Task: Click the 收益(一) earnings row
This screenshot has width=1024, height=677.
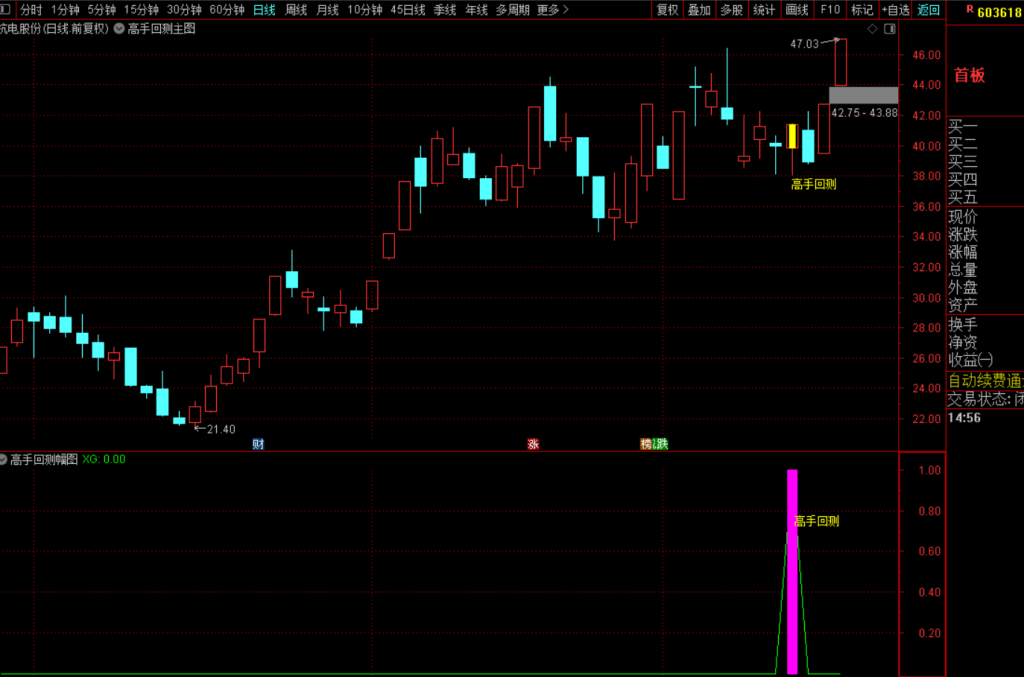Action: (970, 360)
